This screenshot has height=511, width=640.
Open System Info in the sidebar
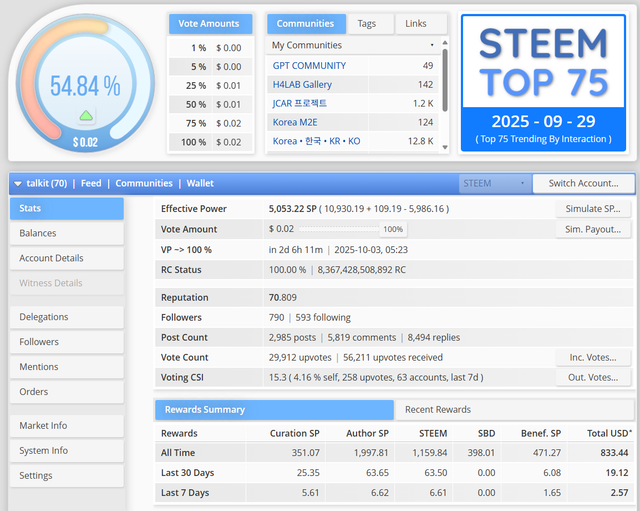point(67,451)
